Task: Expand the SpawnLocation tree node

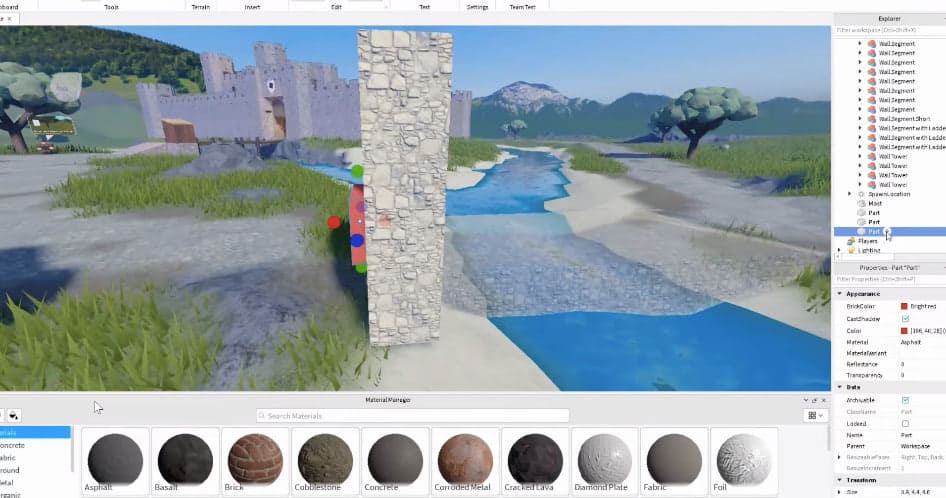Action: click(x=849, y=194)
